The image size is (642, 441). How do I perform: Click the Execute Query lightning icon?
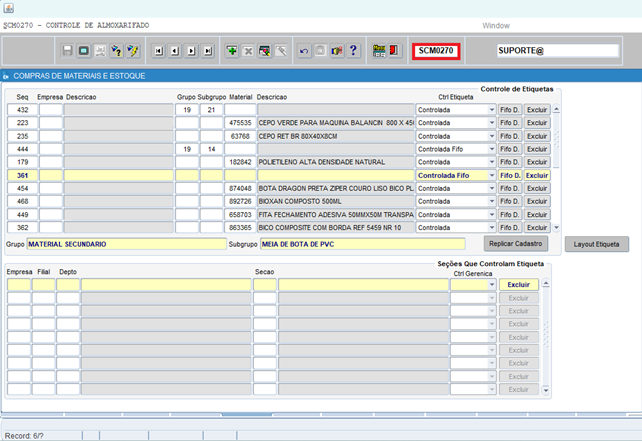[x=133, y=51]
